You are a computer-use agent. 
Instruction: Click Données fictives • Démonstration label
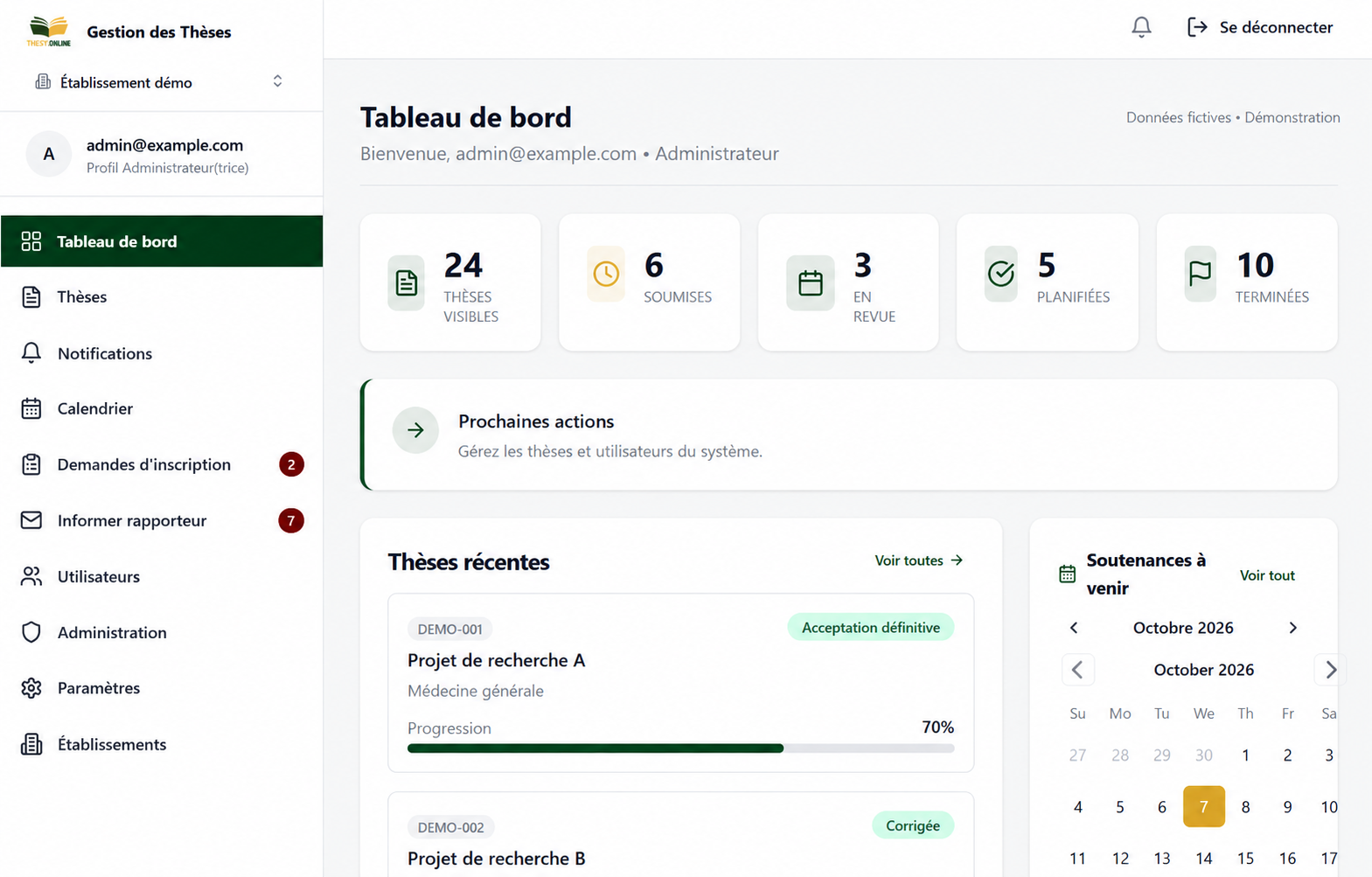point(1233,117)
